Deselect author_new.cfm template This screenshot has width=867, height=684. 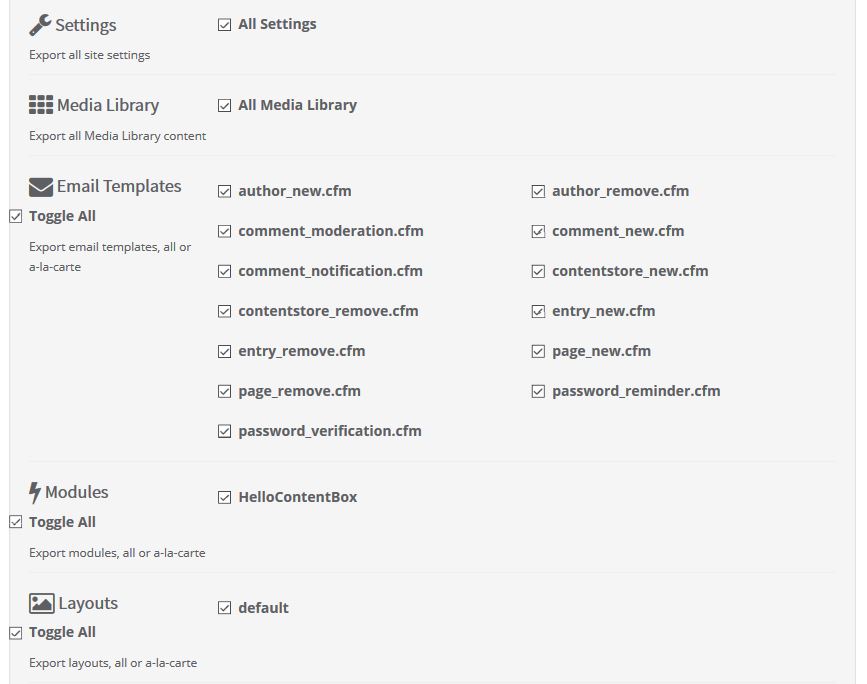point(225,191)
